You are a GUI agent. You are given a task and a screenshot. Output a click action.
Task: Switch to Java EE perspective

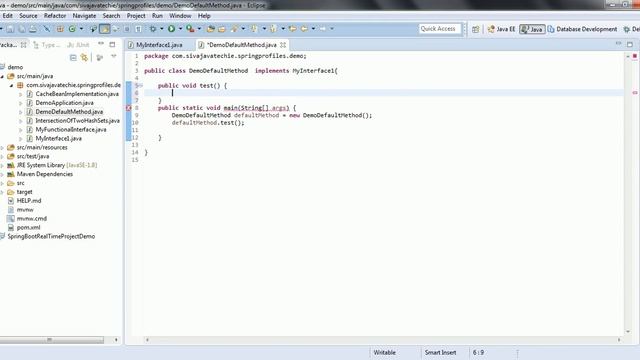click(x=502, y=29)
